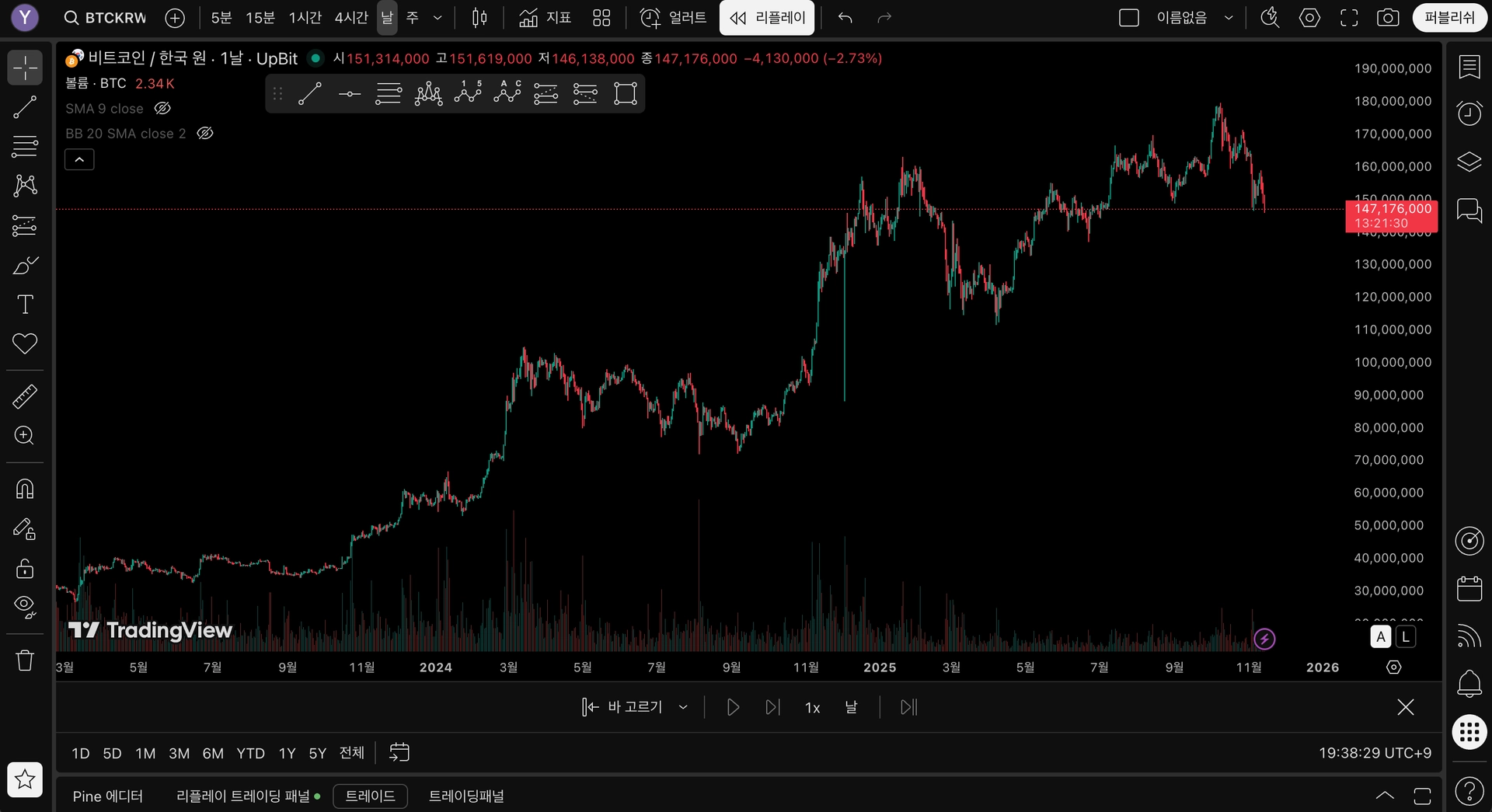Open the indicator templates grid
This screenshot has width=1492, height=812.
(601, 18)
